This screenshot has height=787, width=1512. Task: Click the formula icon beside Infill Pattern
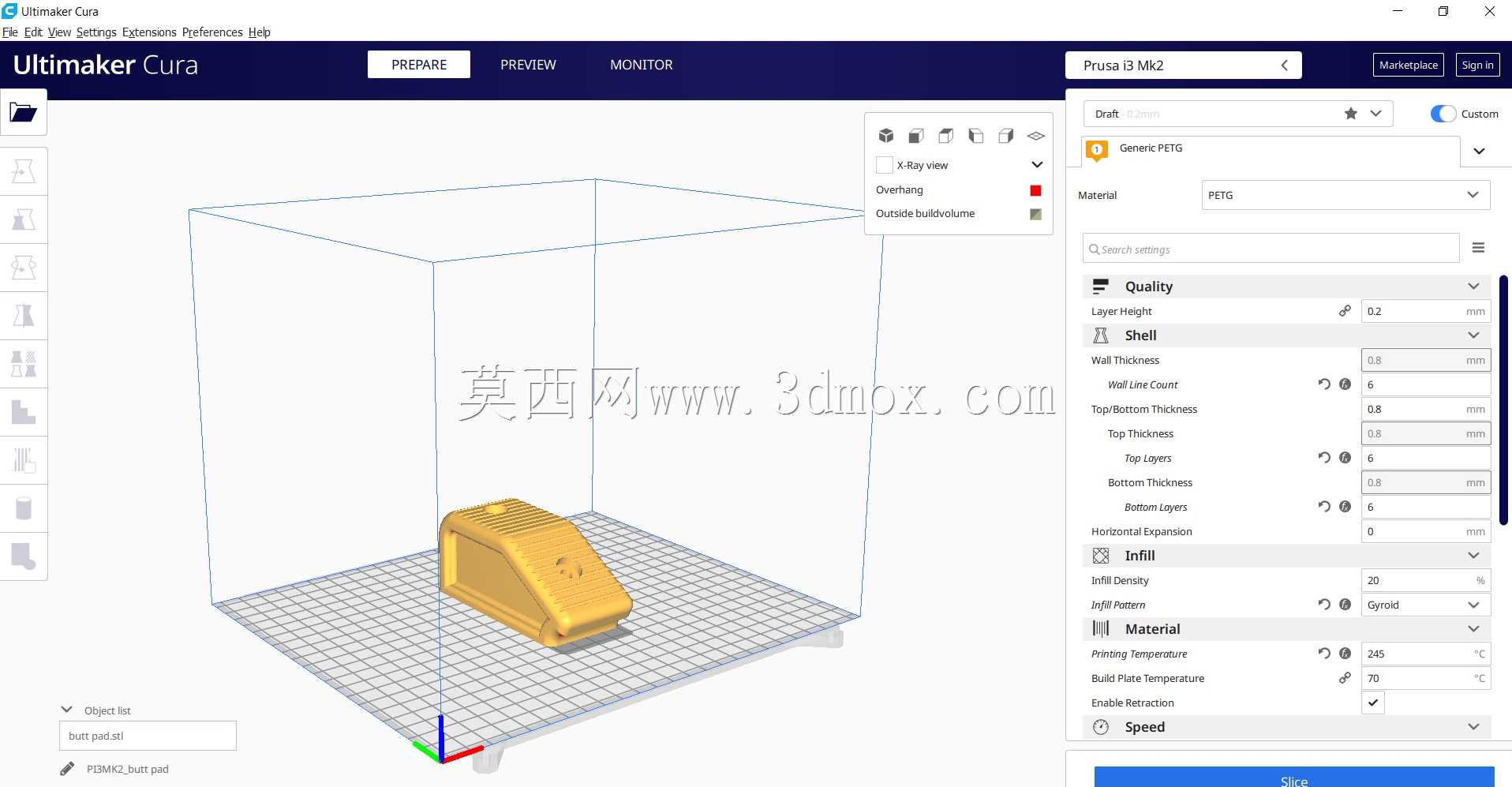coord(1345,605)
